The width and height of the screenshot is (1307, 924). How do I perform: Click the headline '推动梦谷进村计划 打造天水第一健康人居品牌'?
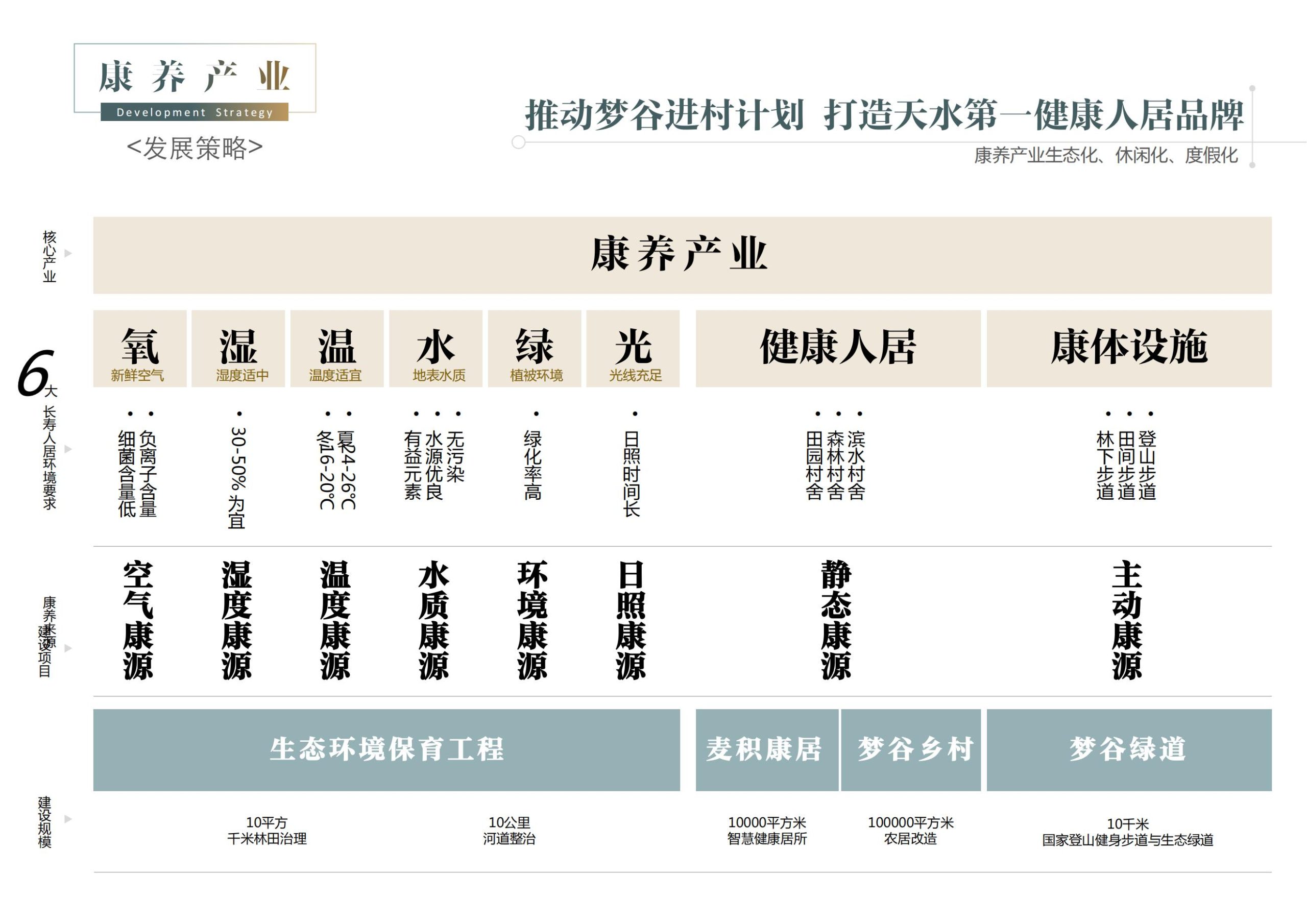(x=884, y=115)
